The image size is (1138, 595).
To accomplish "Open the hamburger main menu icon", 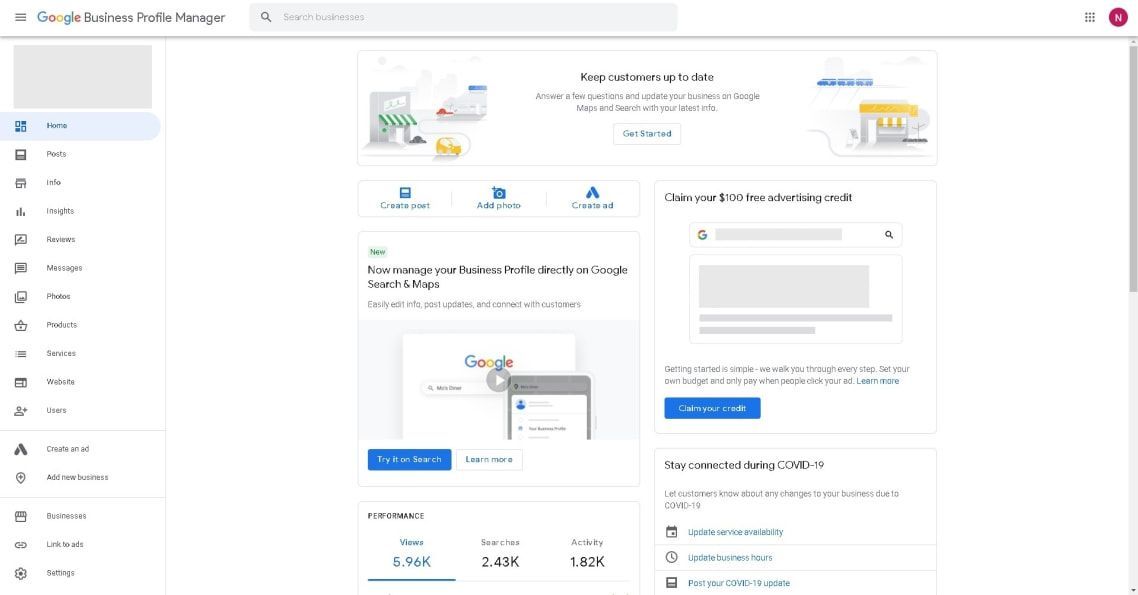I will pos(20,17).
